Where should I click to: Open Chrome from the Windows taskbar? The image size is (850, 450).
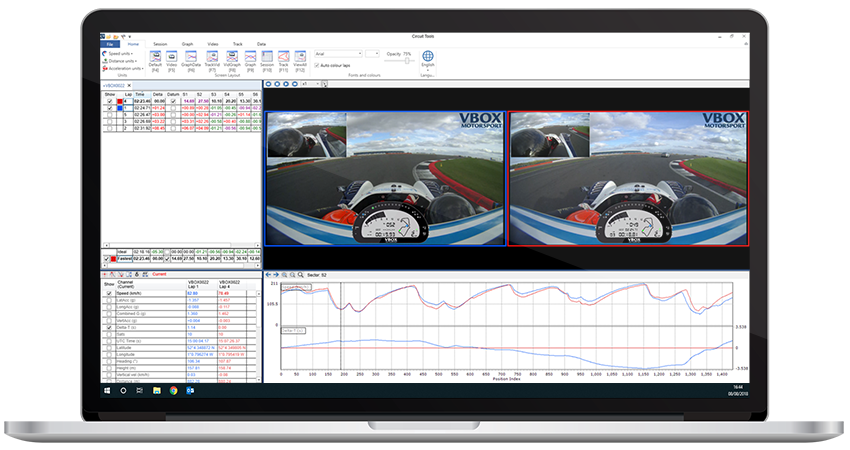[x=175, y=391]
